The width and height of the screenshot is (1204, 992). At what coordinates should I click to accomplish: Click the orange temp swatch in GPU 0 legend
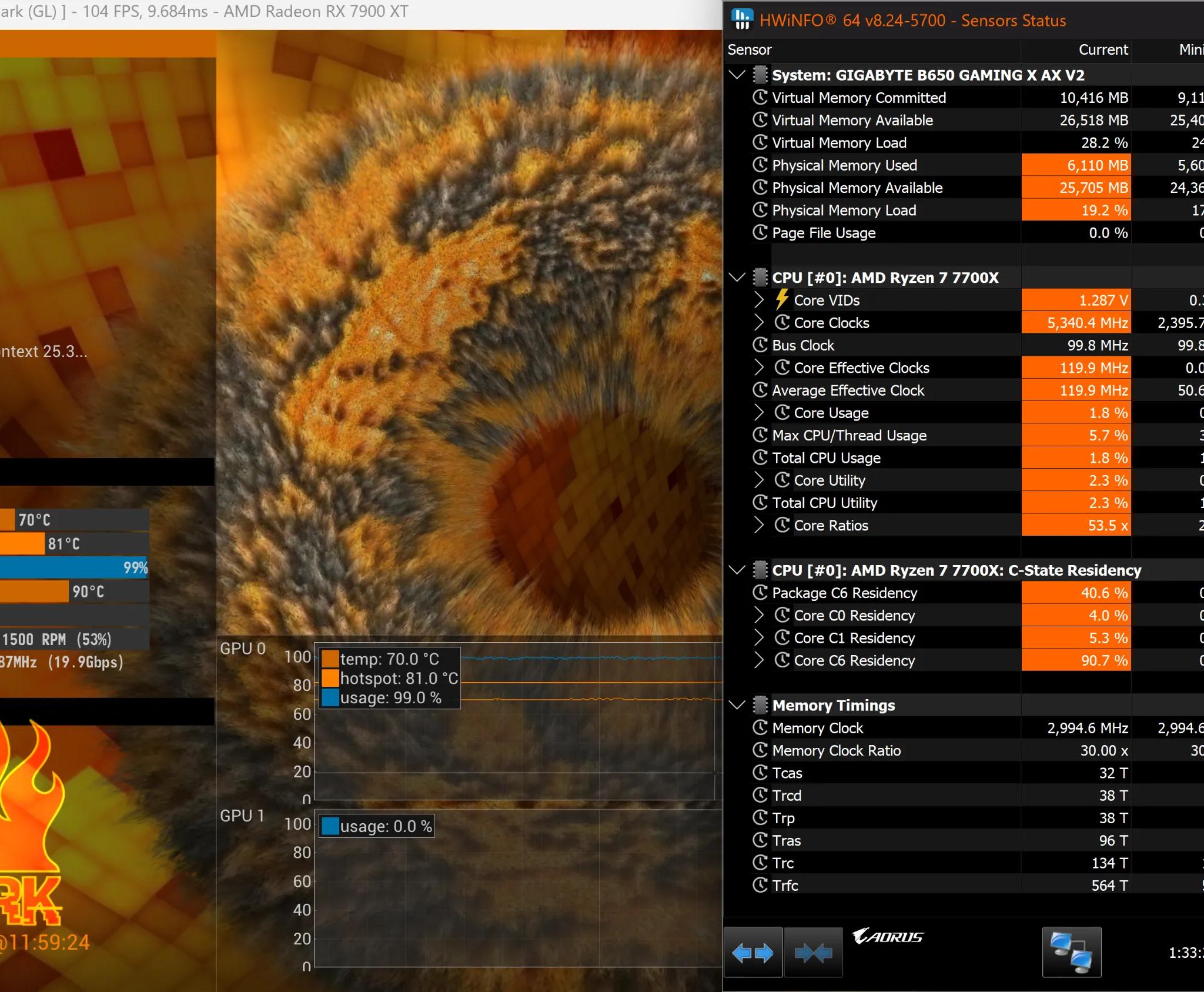tap(330, 659)
